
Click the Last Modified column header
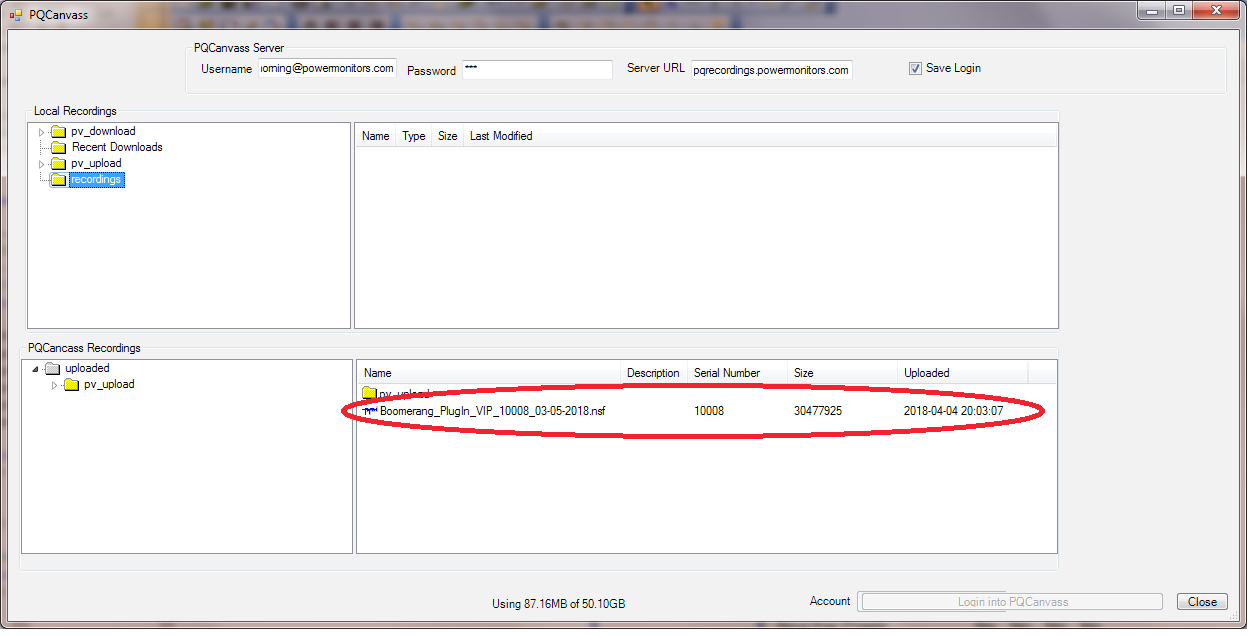pos(501,136)
